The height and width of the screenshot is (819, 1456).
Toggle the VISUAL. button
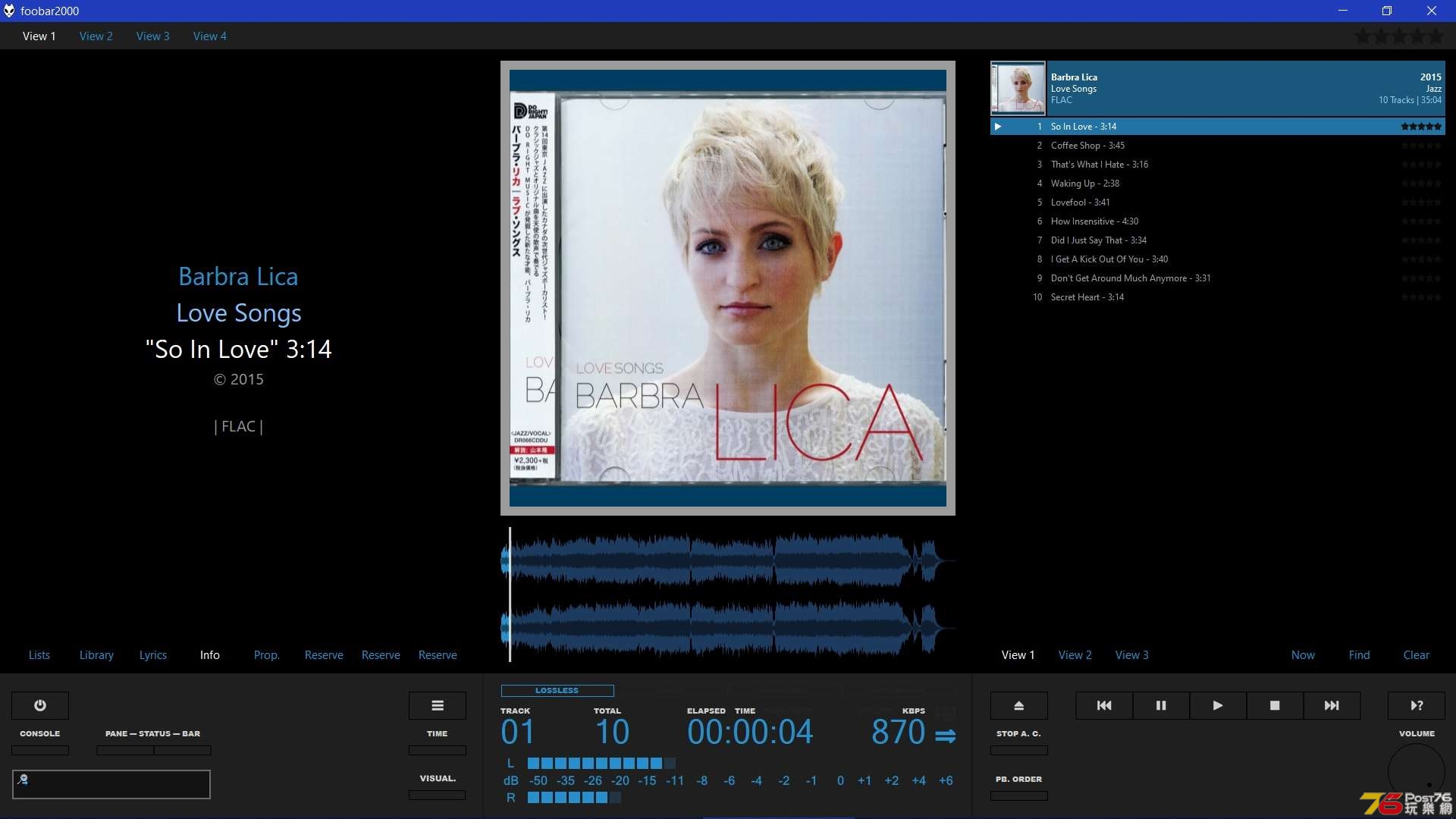tap(438, 795)
